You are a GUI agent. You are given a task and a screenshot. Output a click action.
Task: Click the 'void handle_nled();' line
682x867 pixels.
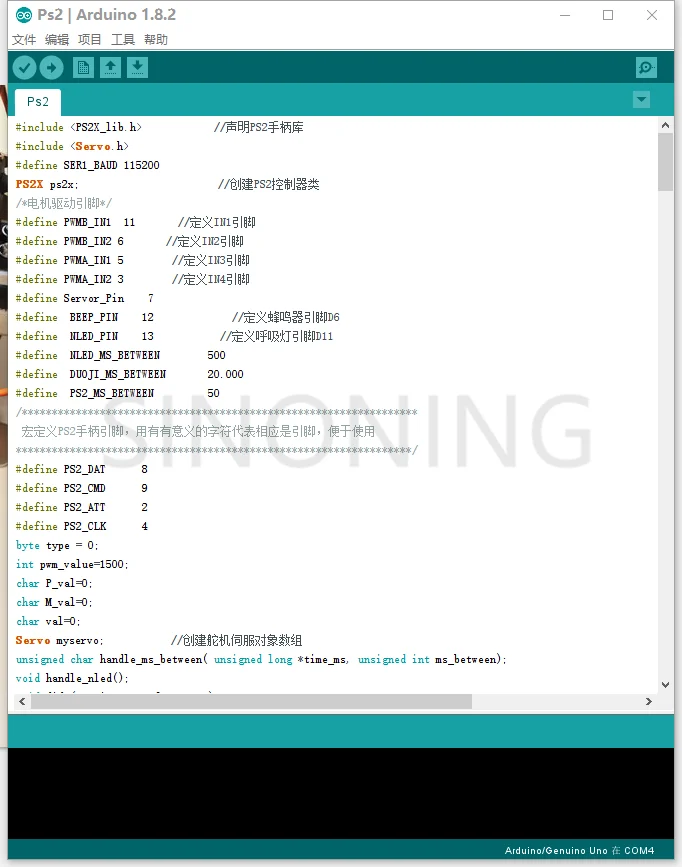[x=72, y=678]
